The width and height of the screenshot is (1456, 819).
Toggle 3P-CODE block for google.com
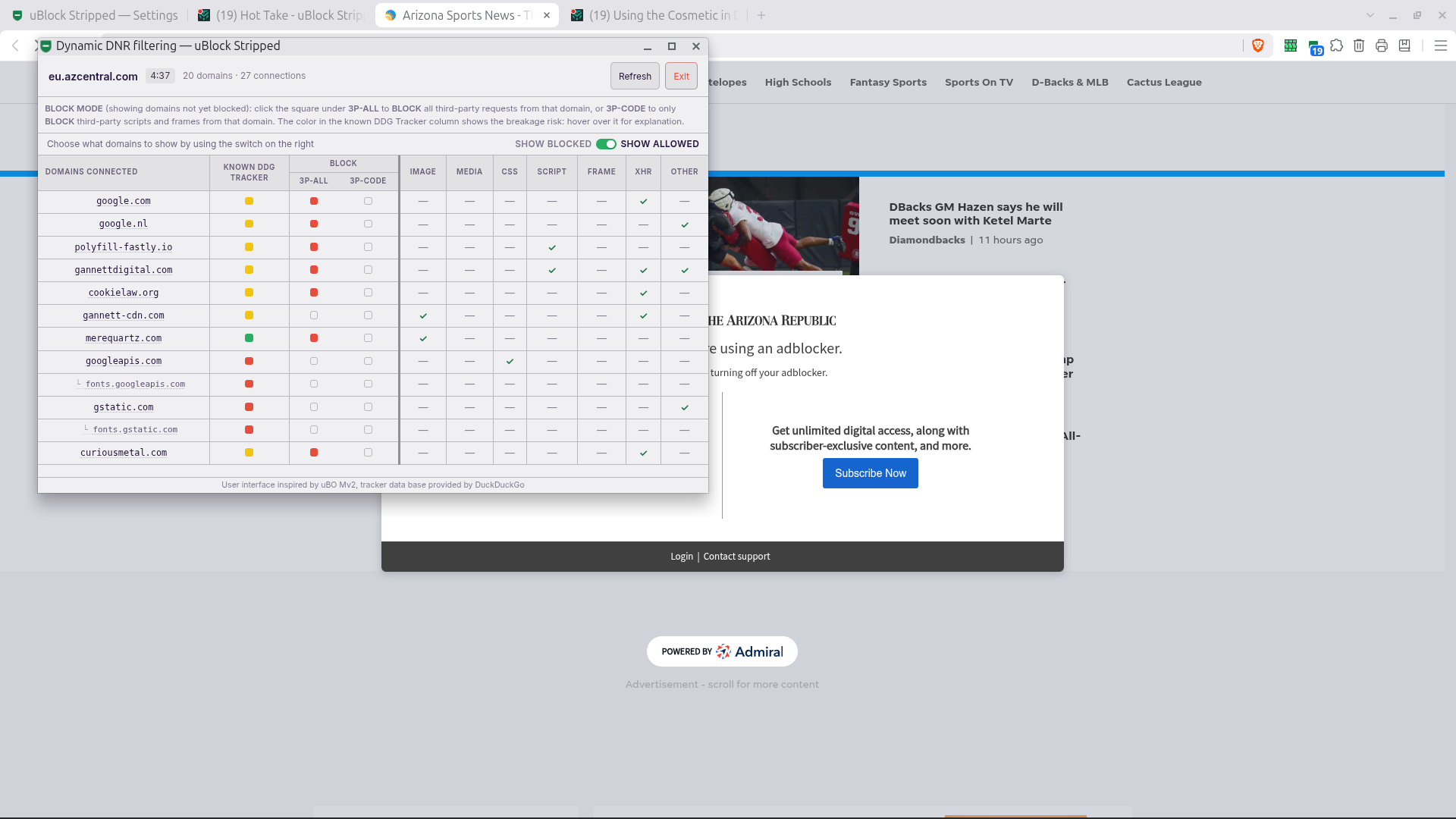click(368, 202)
